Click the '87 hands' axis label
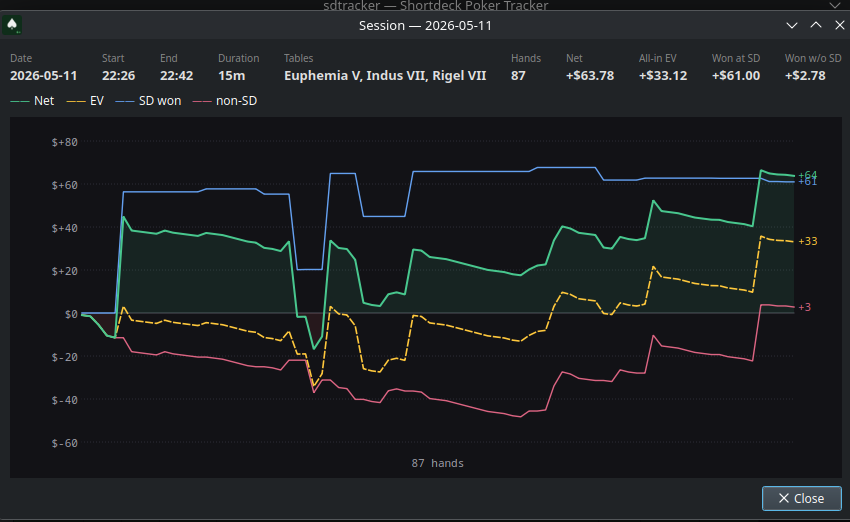 pos(437,463)
